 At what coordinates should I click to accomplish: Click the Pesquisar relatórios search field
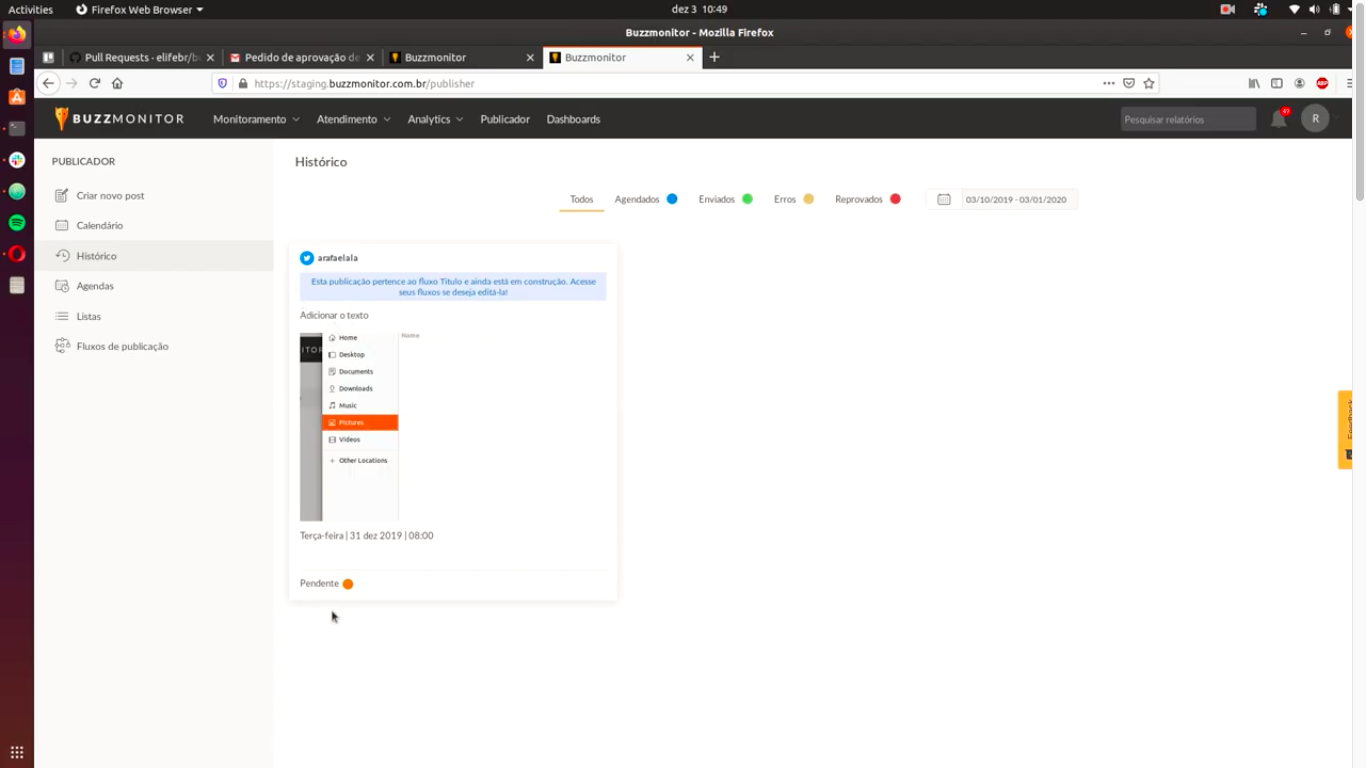point(1186,119)
